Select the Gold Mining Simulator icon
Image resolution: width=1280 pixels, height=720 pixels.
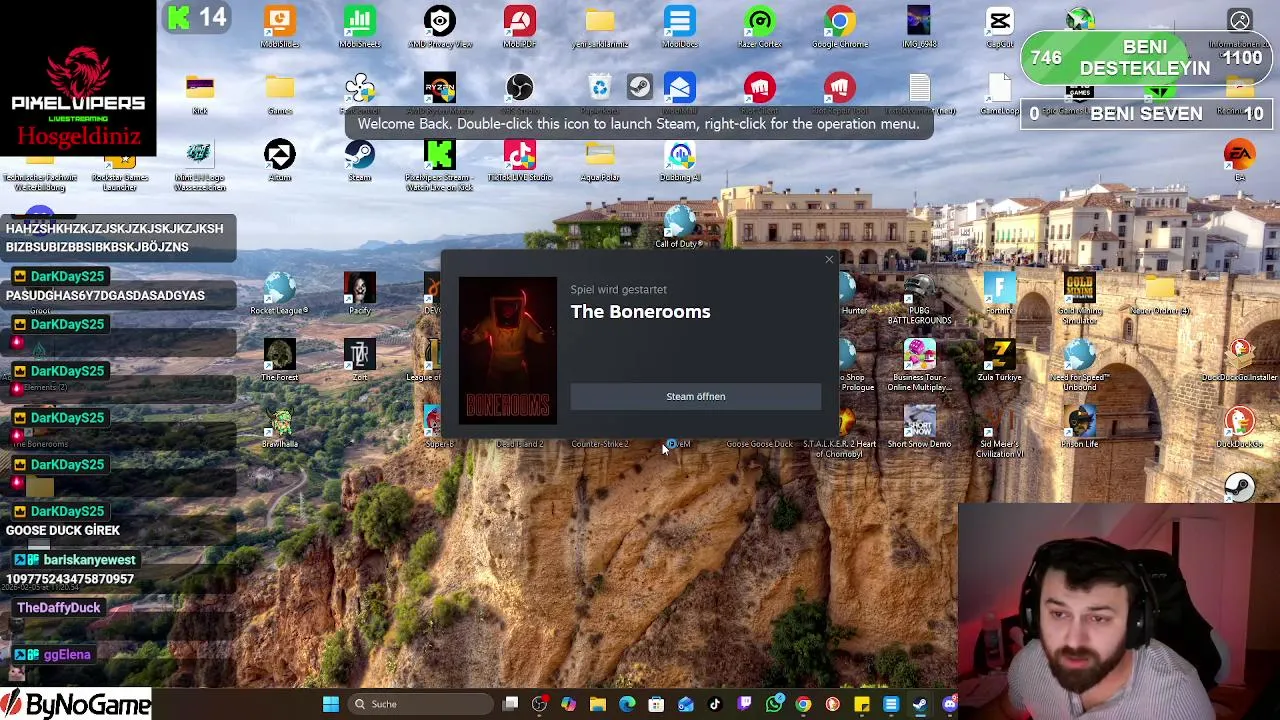coord(1079,298)
